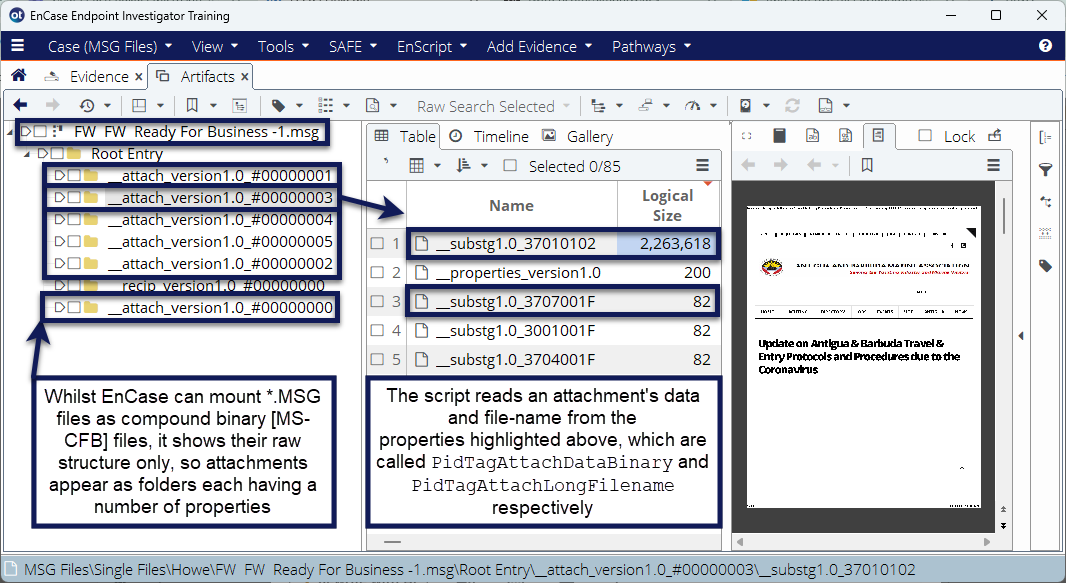Viewport: 1066px width, 583px height.
Task: Click the selection list icon in toolbar
Action: [x=326, y=105]
